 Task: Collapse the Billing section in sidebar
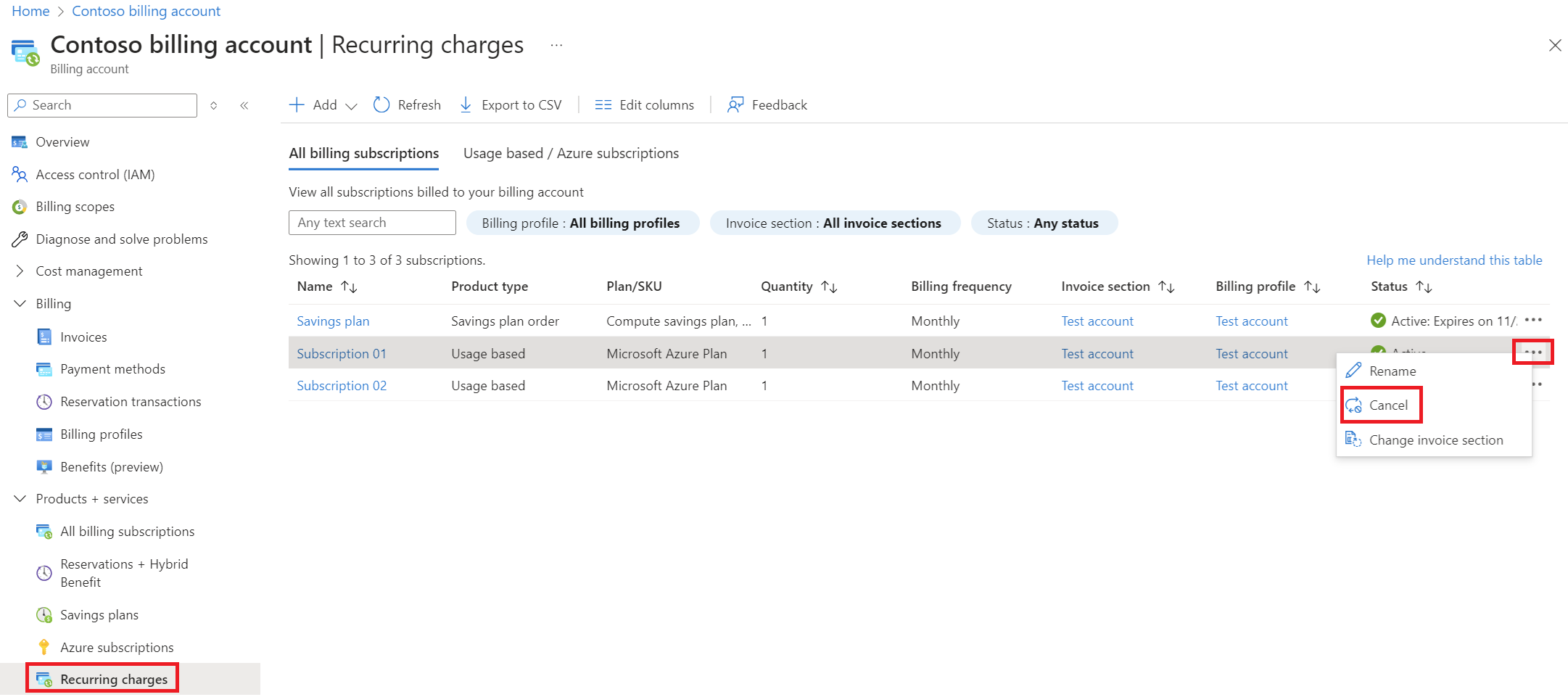20,304
